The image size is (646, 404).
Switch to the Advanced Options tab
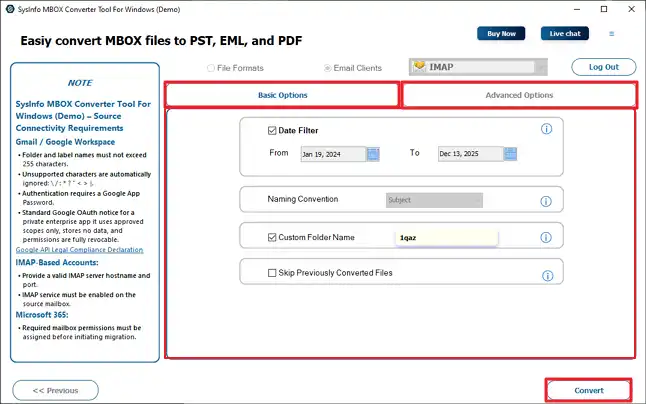(519, 95)
